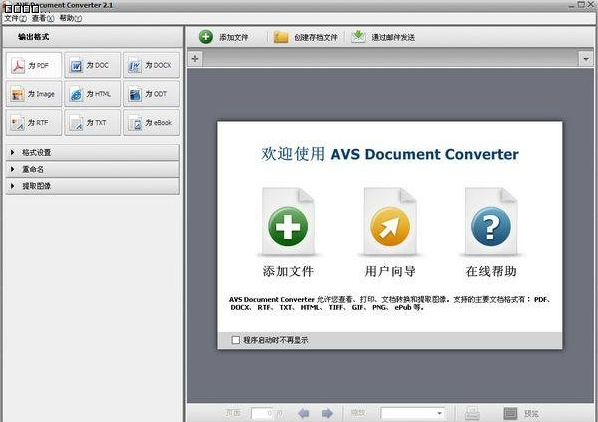Go to next page with right arrow
598x422 pixels.
pos(327,413)
